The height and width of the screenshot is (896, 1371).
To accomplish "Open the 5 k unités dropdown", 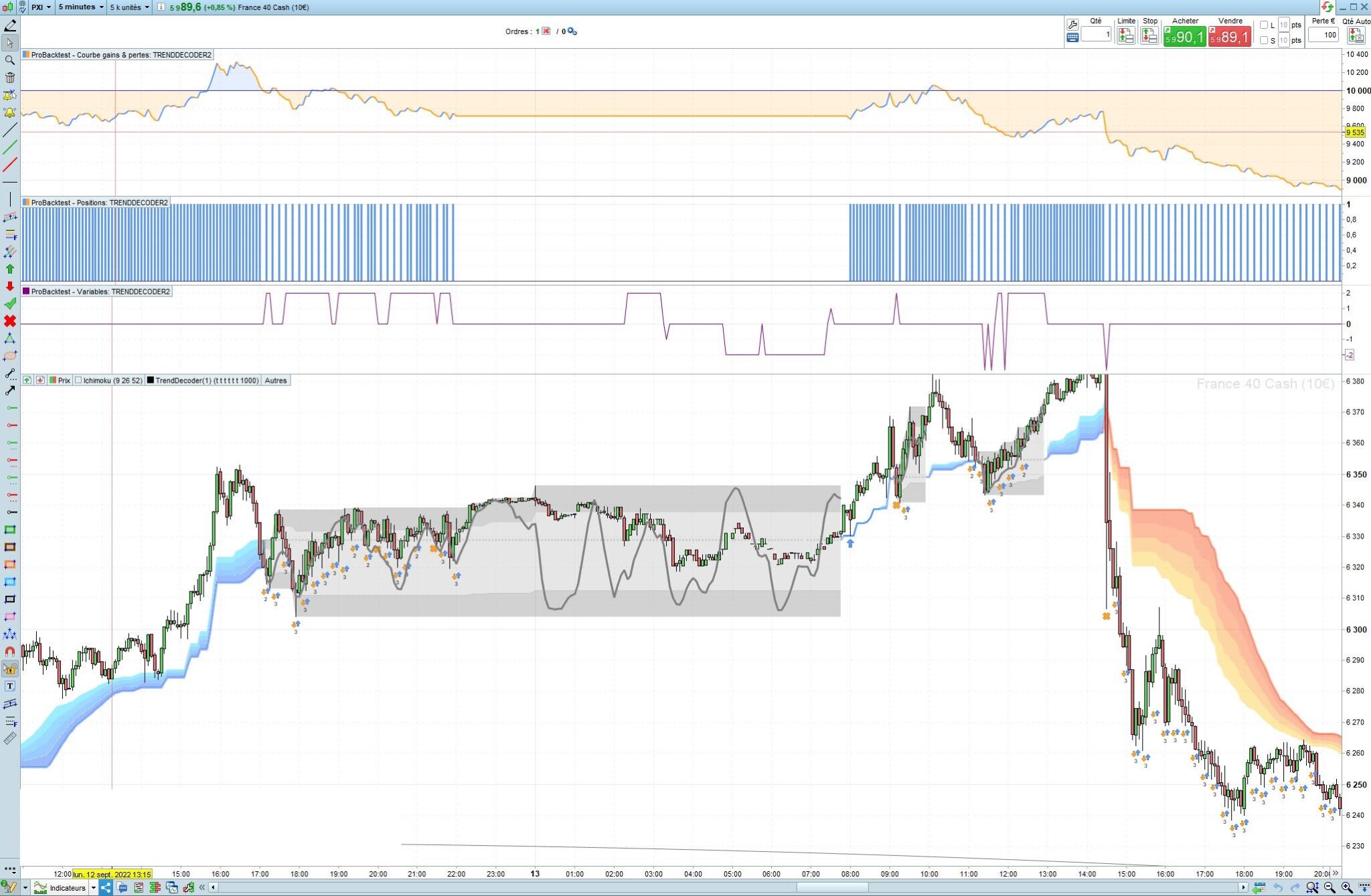I will (129, 7).
